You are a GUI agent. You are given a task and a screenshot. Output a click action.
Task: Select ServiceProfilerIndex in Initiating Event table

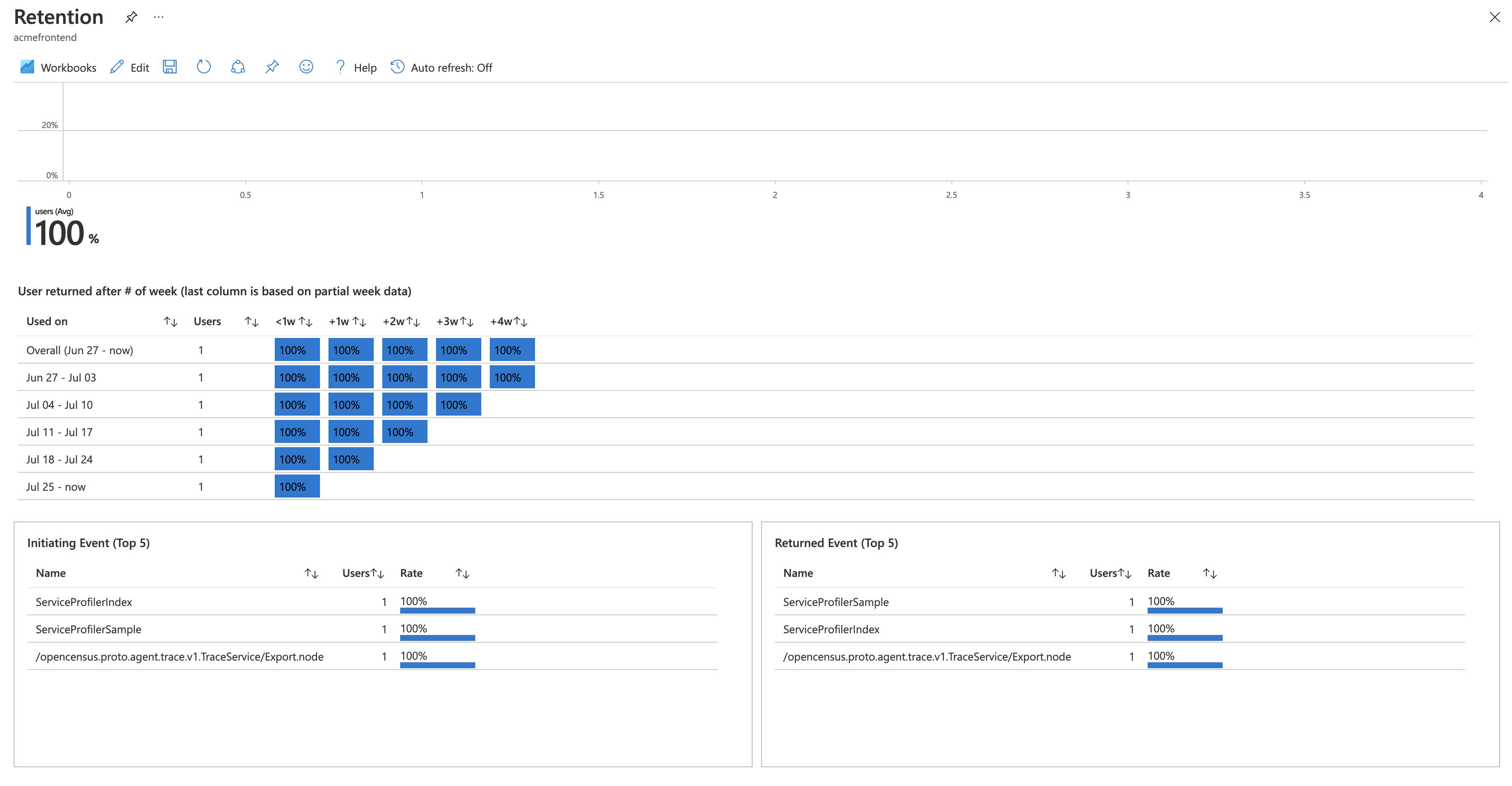[84, 602]
